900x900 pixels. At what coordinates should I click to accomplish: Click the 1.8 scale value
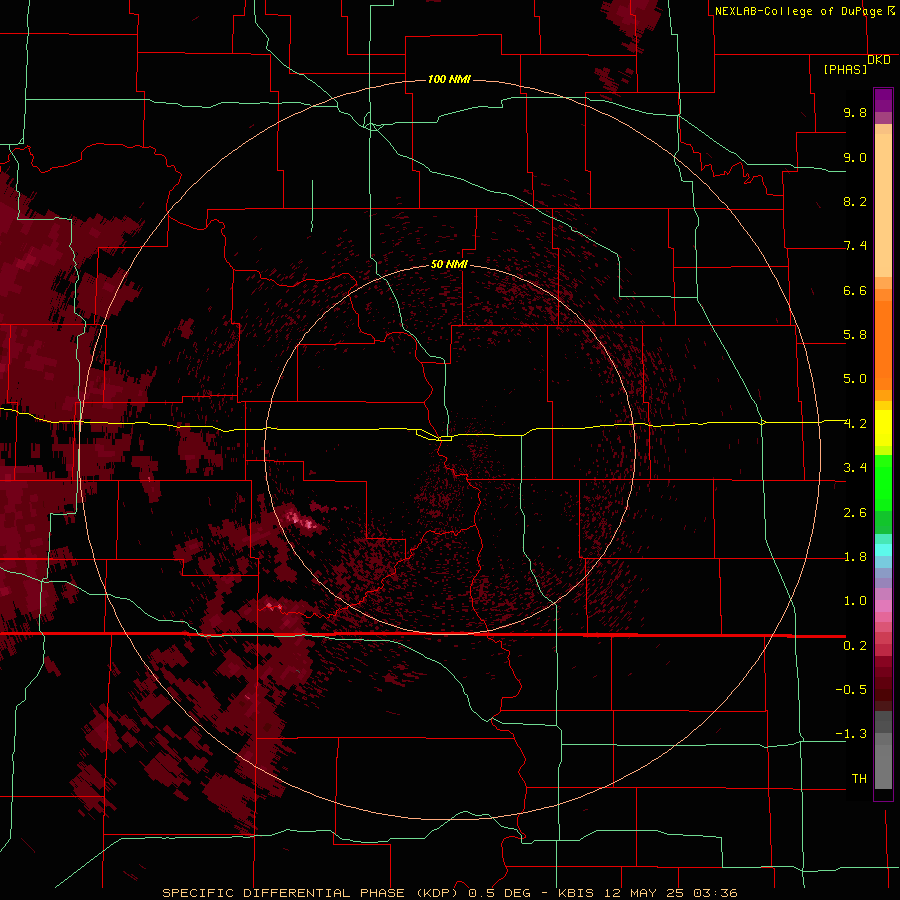[855, 557]
